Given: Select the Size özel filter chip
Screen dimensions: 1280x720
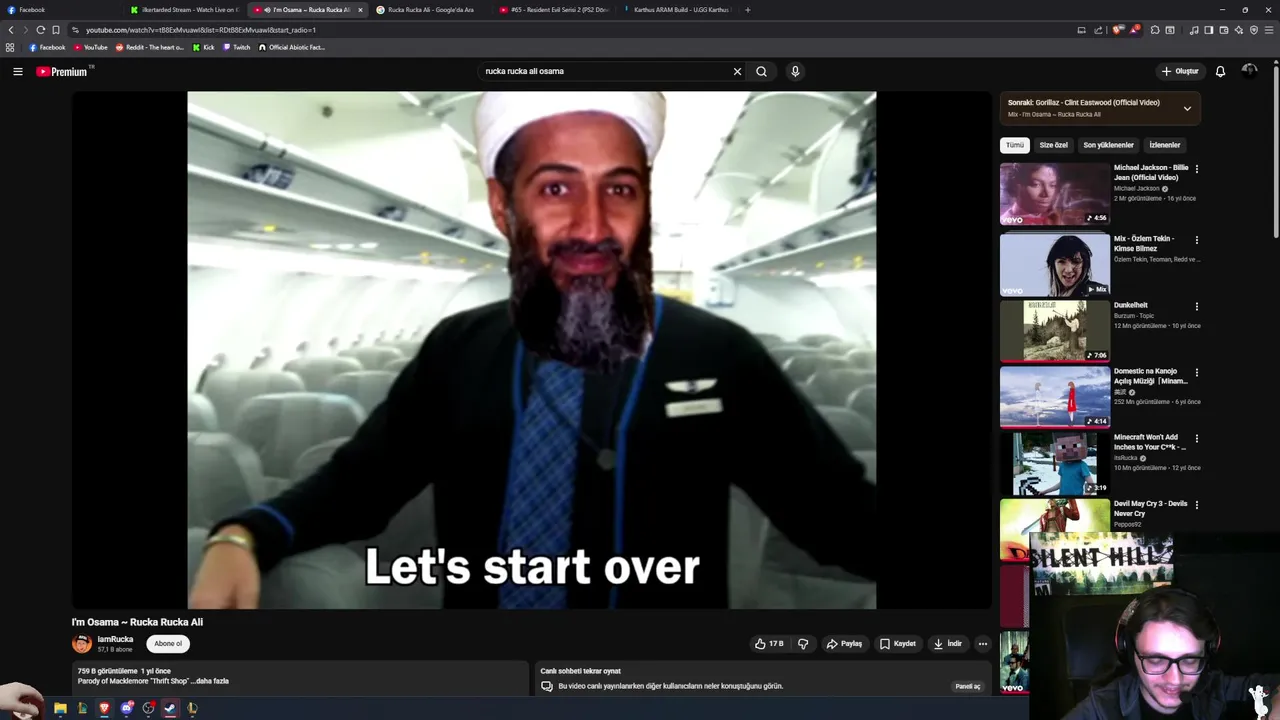Looking at the screenshot, I should tap(1053, 145).
